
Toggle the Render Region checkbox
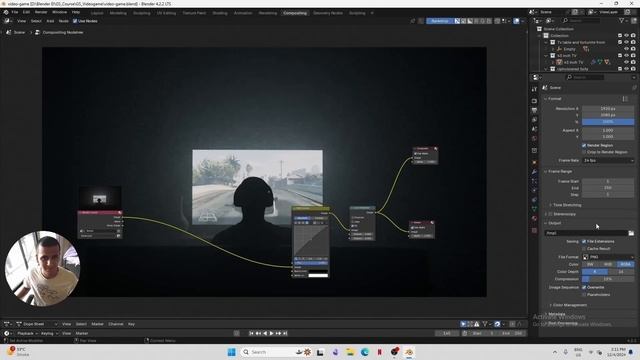584,145
